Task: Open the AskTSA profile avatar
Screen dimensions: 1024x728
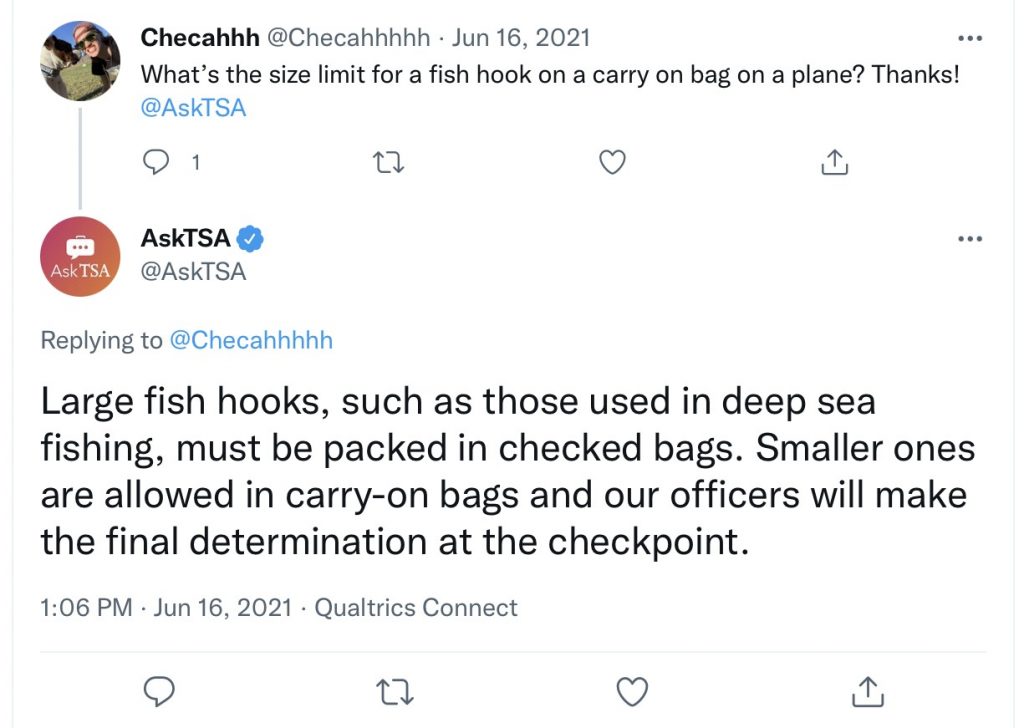Action: [x=80, y=257]
